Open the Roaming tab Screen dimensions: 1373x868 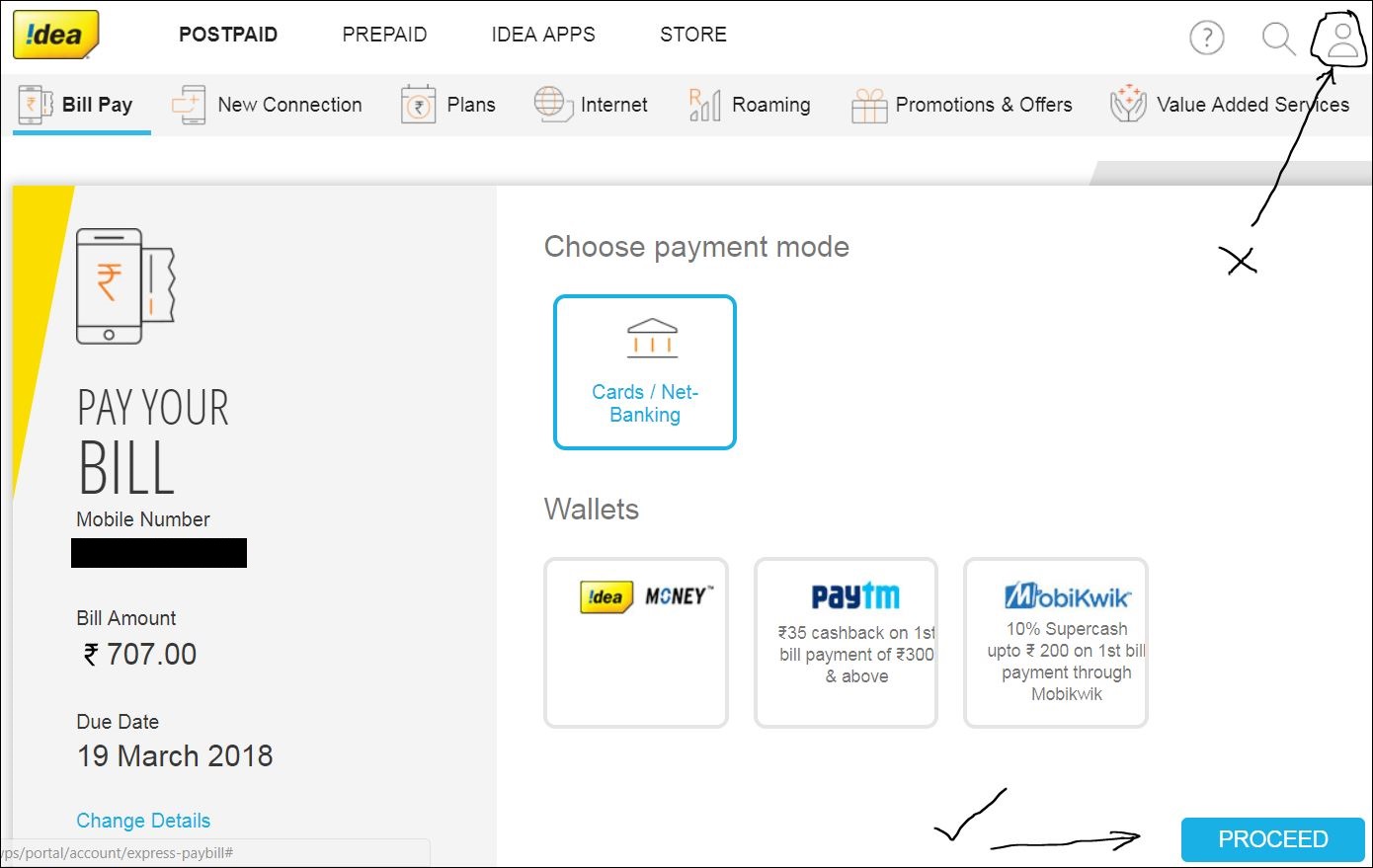point(750,105)
